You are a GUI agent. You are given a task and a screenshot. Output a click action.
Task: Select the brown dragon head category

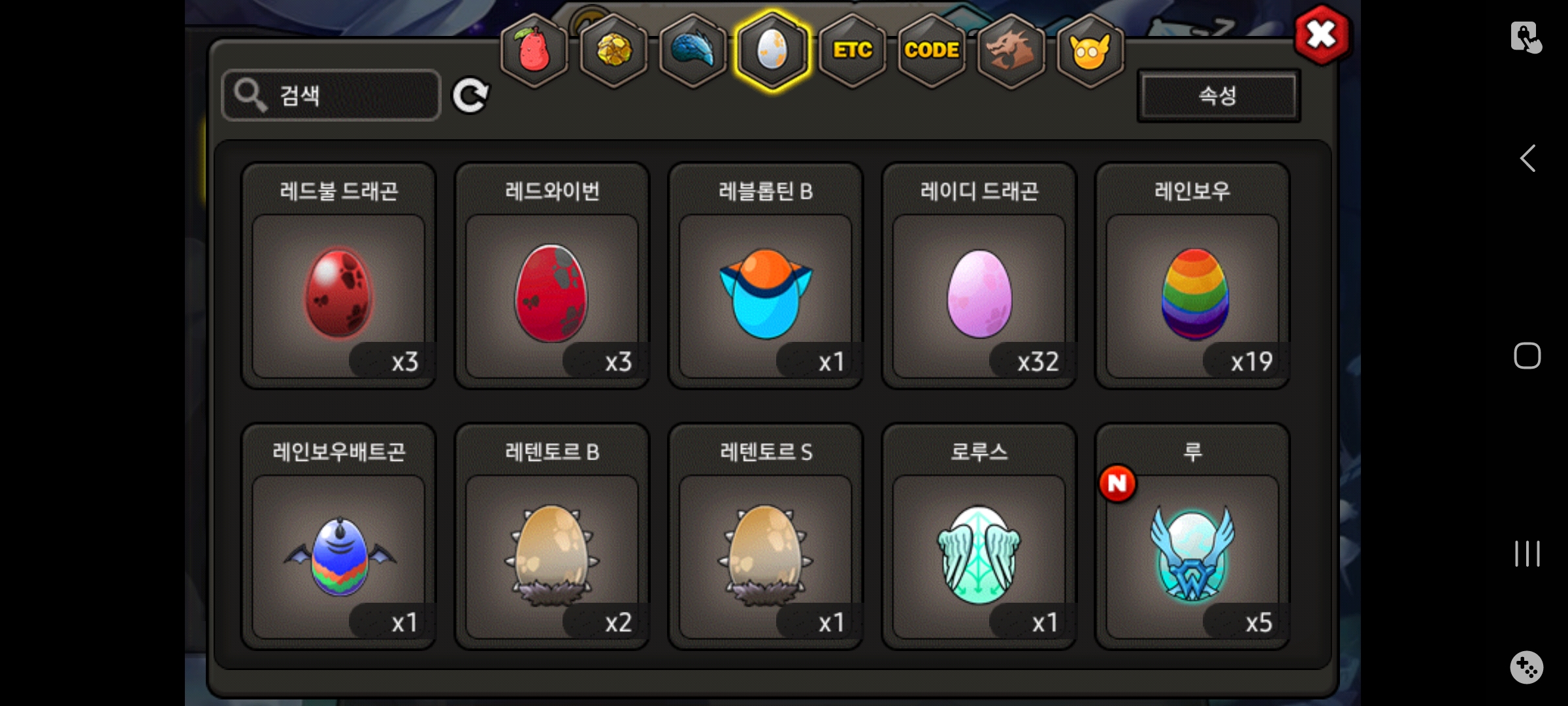(x=1011, y=50)
